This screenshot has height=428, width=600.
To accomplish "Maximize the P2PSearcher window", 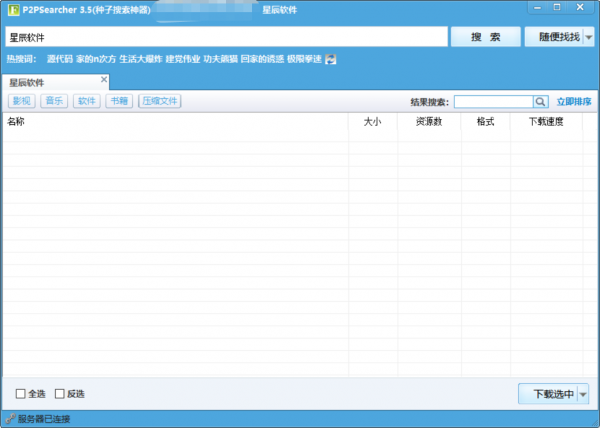I will [x=557, y=7].
